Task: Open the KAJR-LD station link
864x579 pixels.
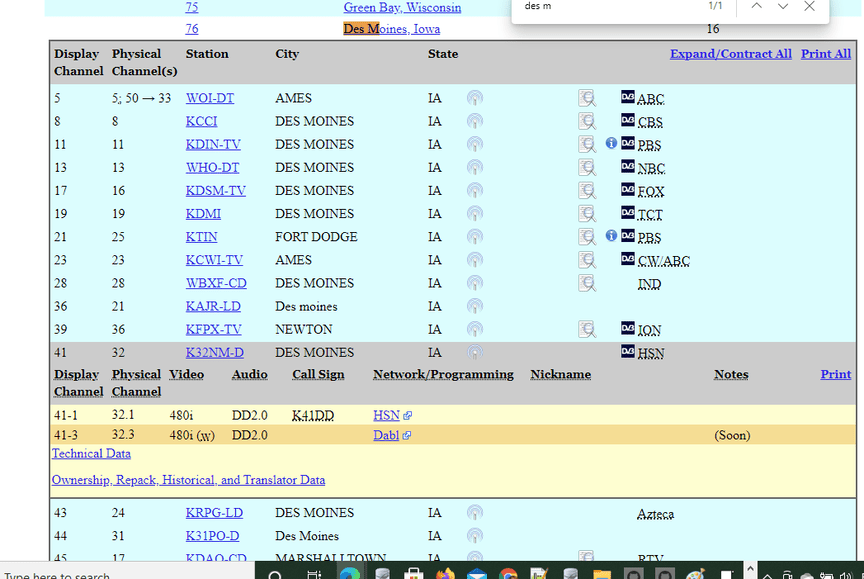Action: 213,306
